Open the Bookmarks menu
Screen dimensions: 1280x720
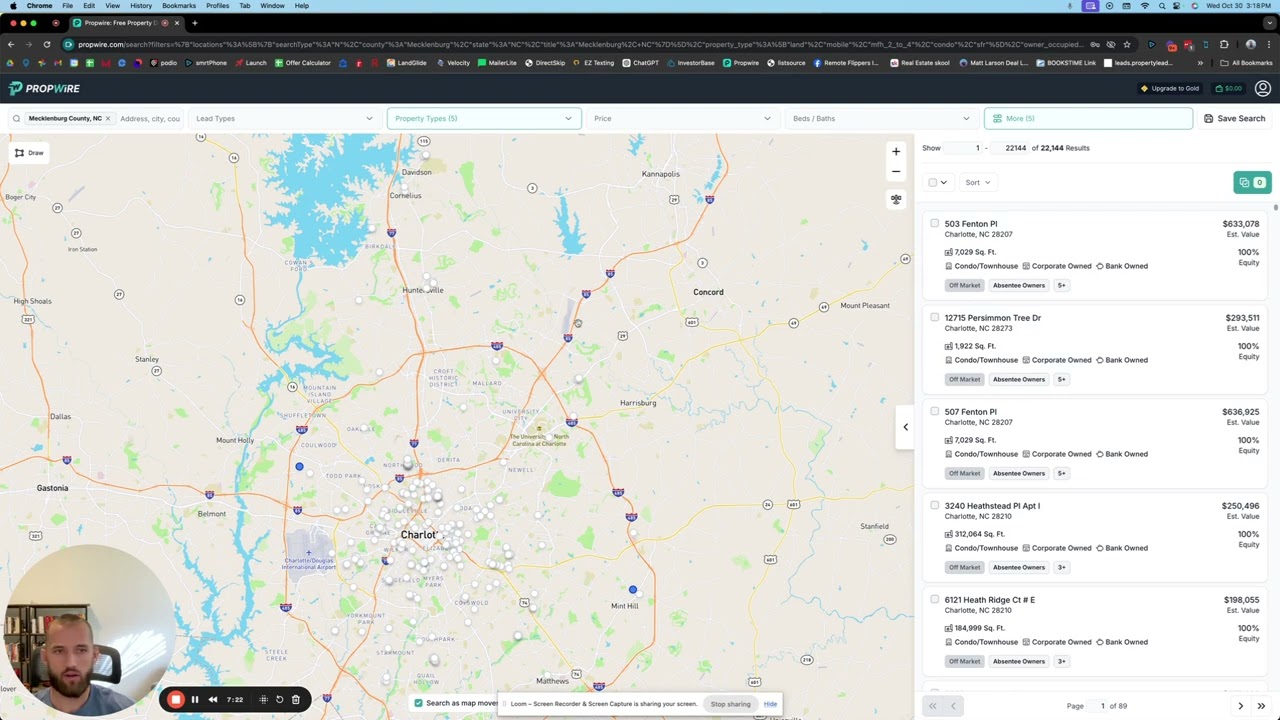(x=179, y=6)
